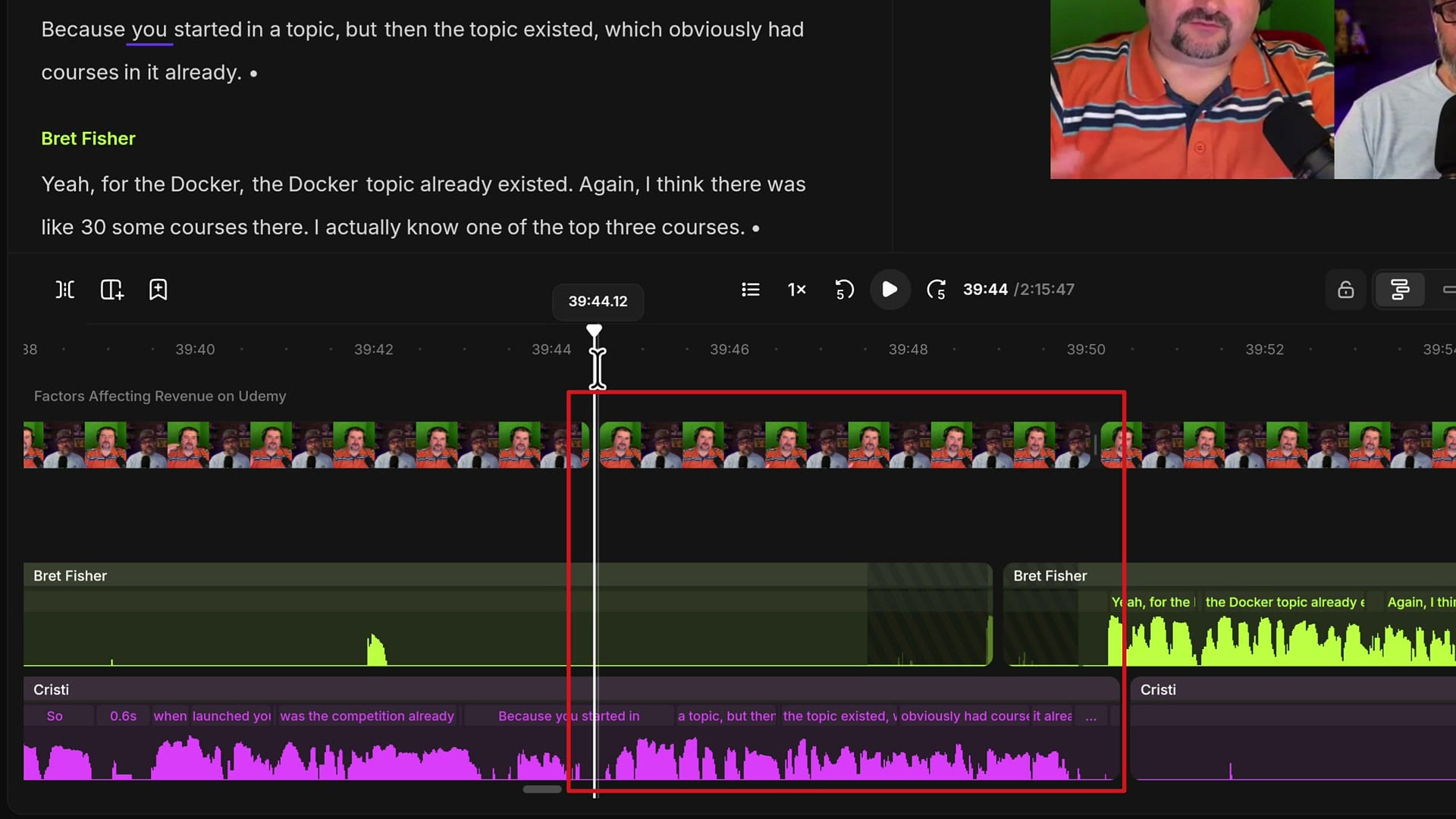1456x819 pixels.
Task: Jump back 5 seconds
Action: coord(843,290)
